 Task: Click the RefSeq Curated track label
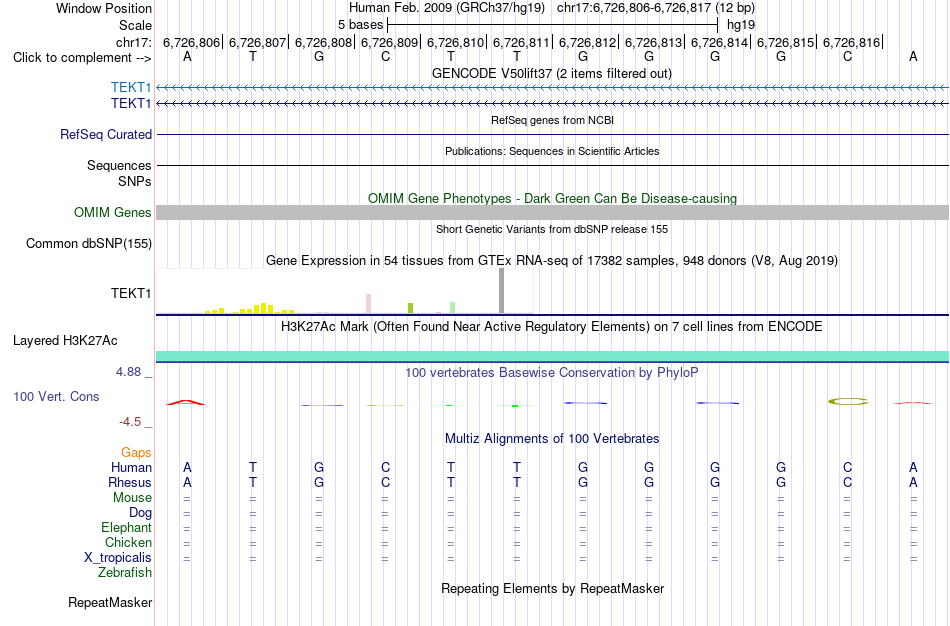(x=106, y=135)
